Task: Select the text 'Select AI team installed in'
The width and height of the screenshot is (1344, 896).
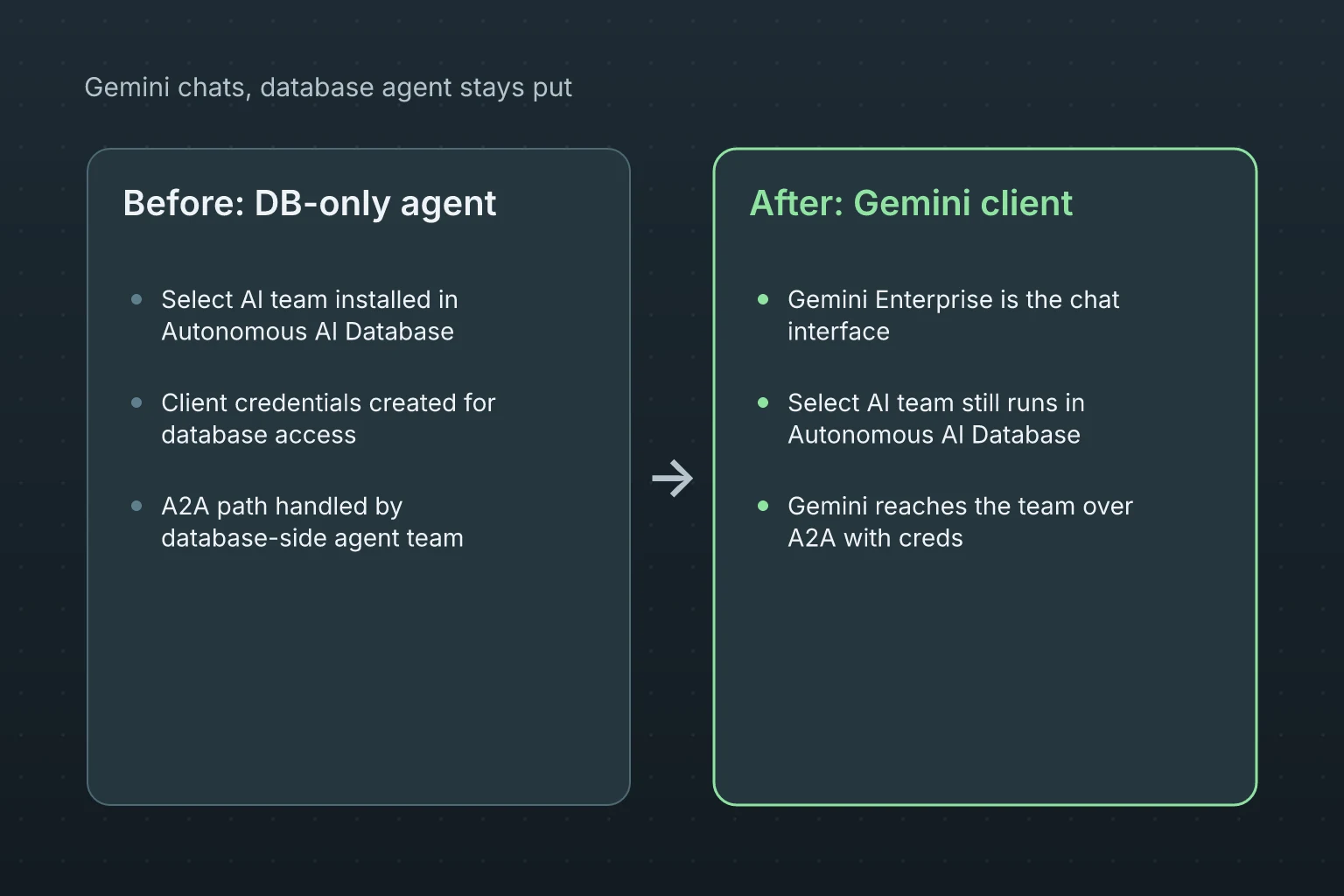Action: (x=310, y=299)
